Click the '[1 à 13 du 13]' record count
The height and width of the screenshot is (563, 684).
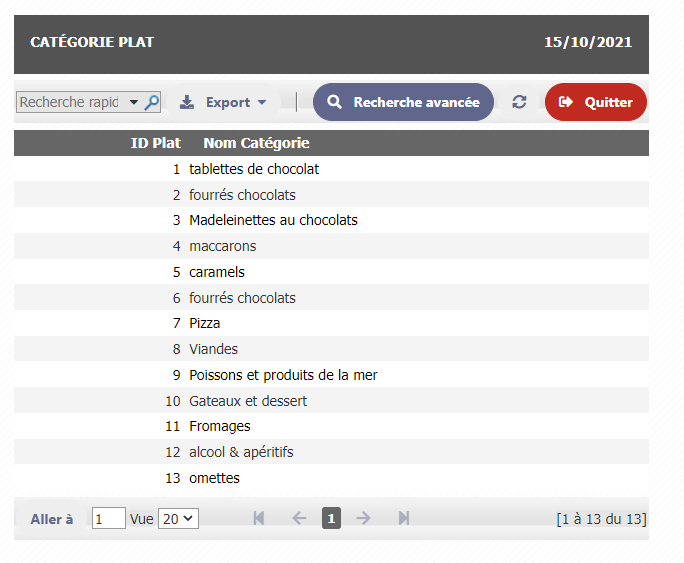coord(601,519)
